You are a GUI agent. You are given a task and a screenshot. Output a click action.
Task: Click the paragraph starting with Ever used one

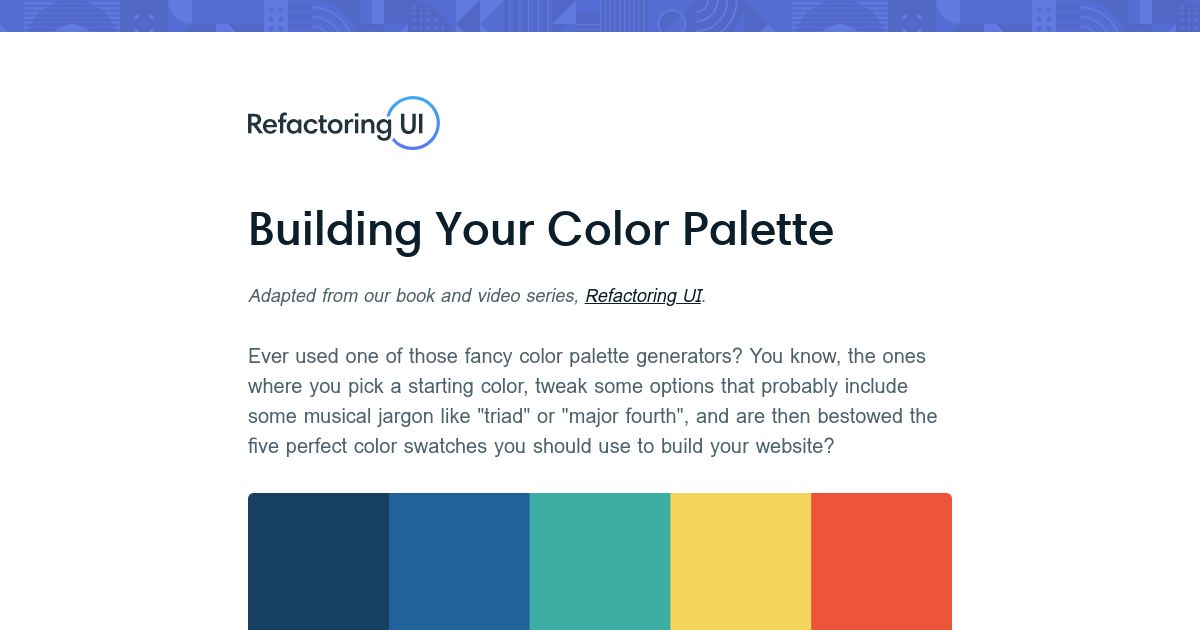593,401
